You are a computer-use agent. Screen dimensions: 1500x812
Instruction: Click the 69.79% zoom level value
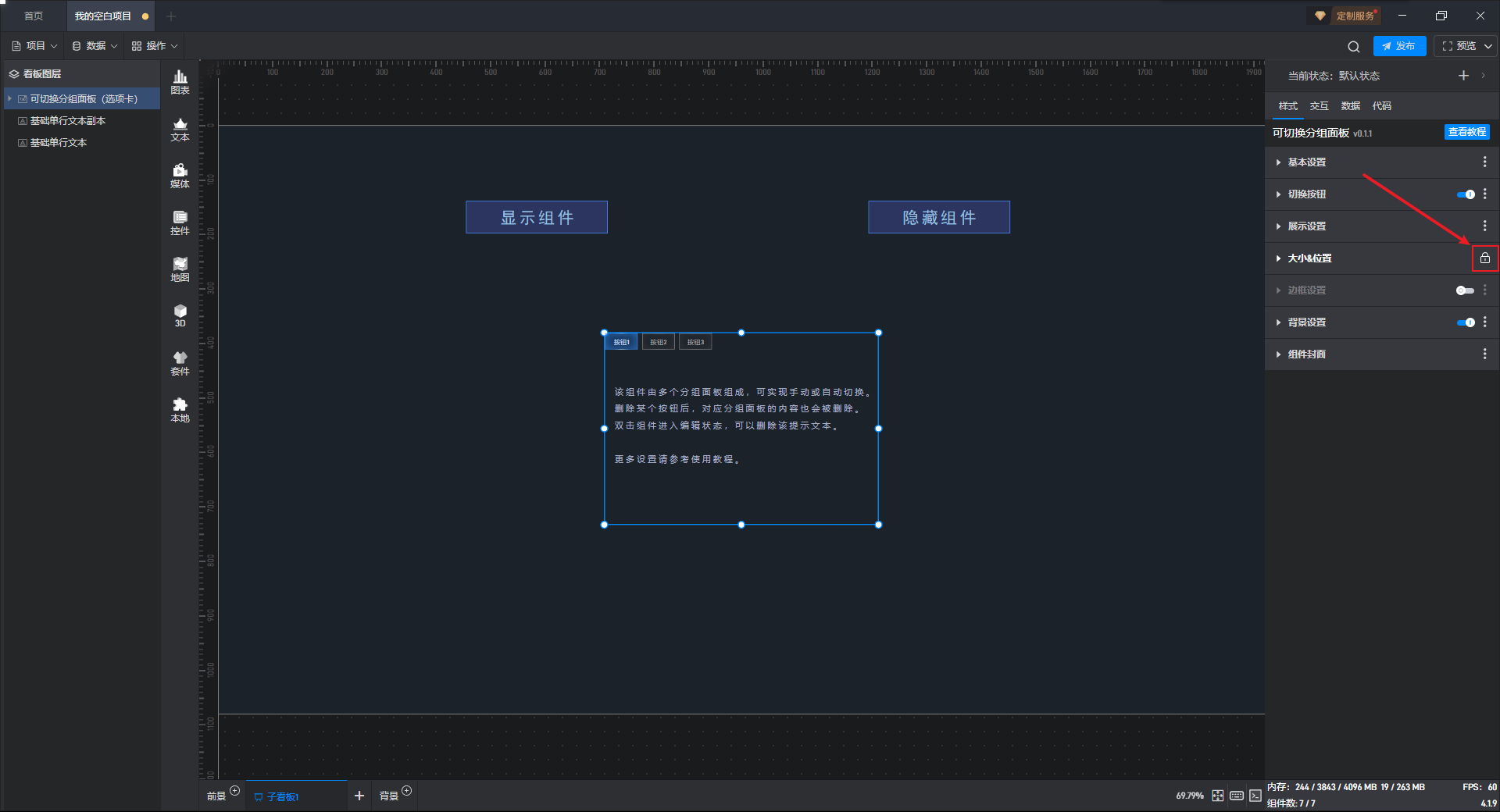point(1190,796)
